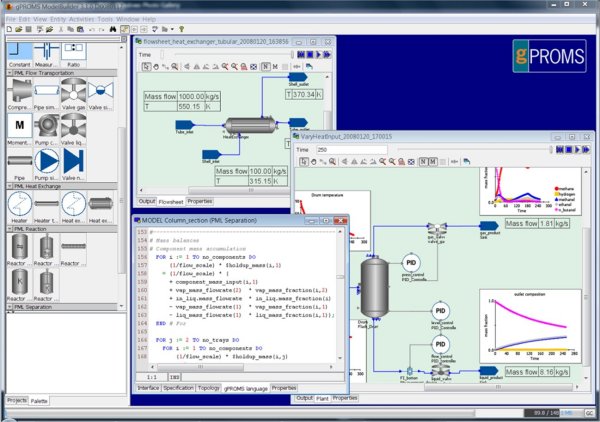Select the hand pan tool in heat exchanger flowsheet
The height and width of the screenshot is (422, 600).
click(156, 67)
